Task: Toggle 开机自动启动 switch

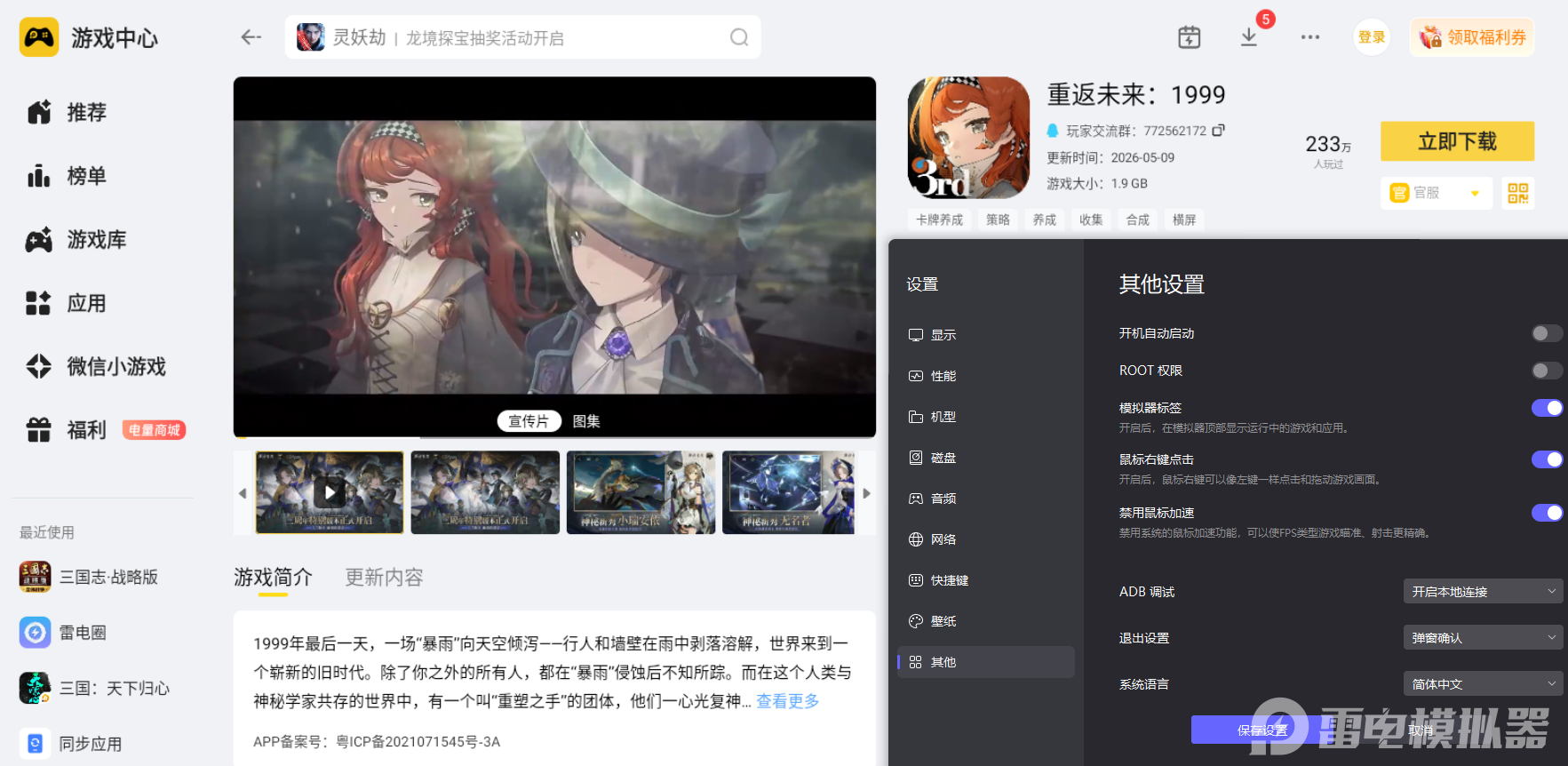Action: click(1547, 333)
